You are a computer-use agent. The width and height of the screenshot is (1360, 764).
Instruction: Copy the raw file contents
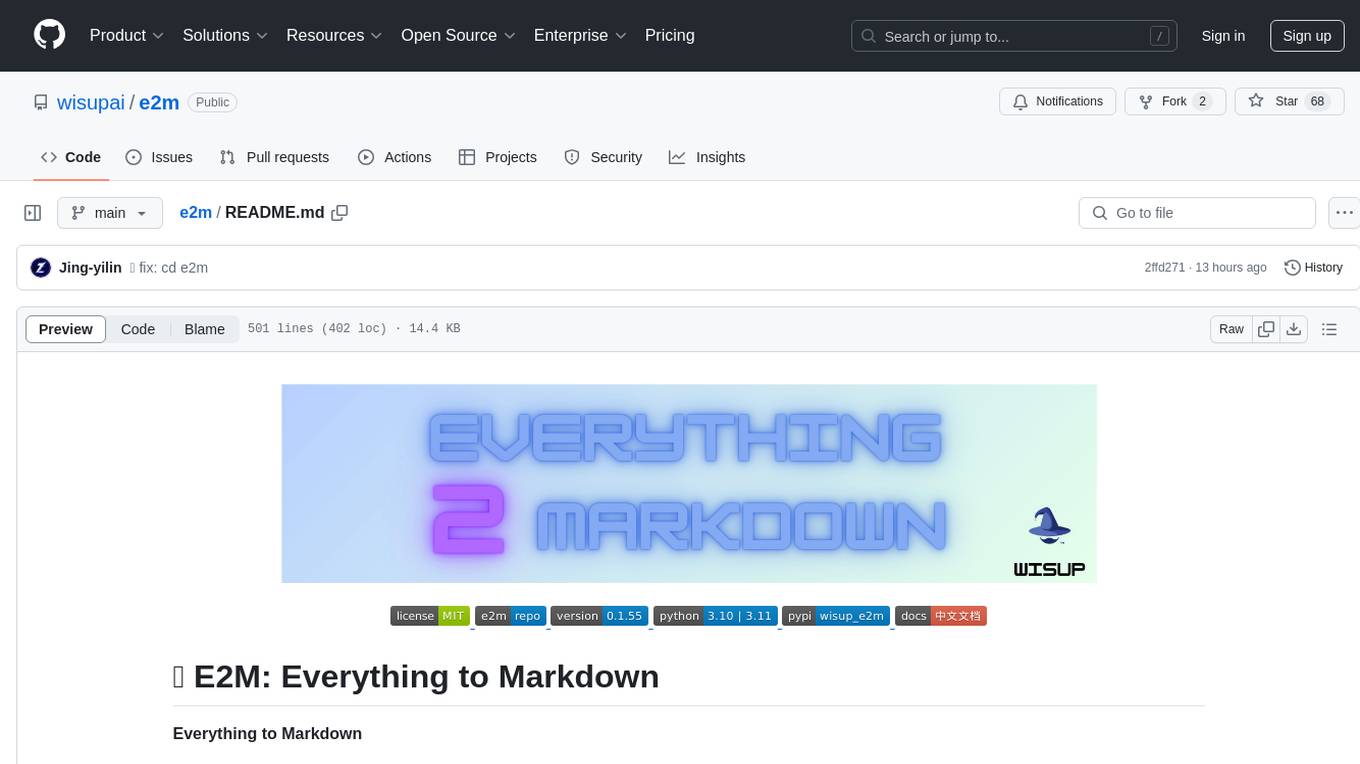point(1267,329)
